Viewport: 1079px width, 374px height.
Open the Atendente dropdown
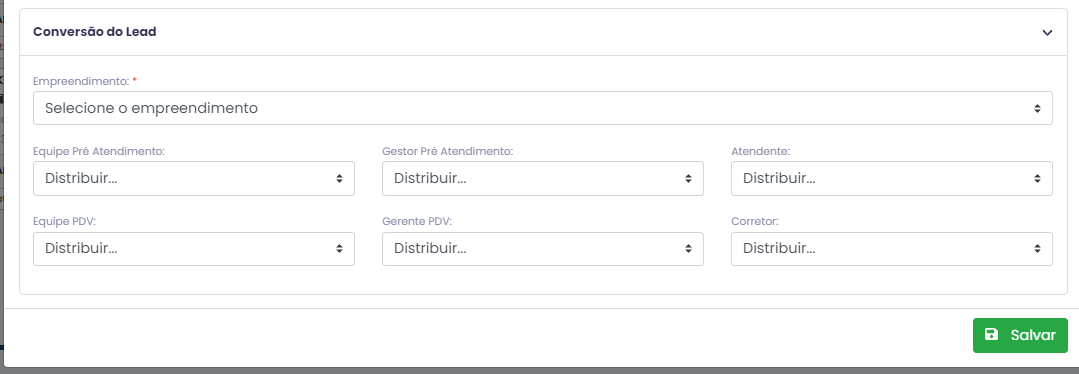coord(891,178)
